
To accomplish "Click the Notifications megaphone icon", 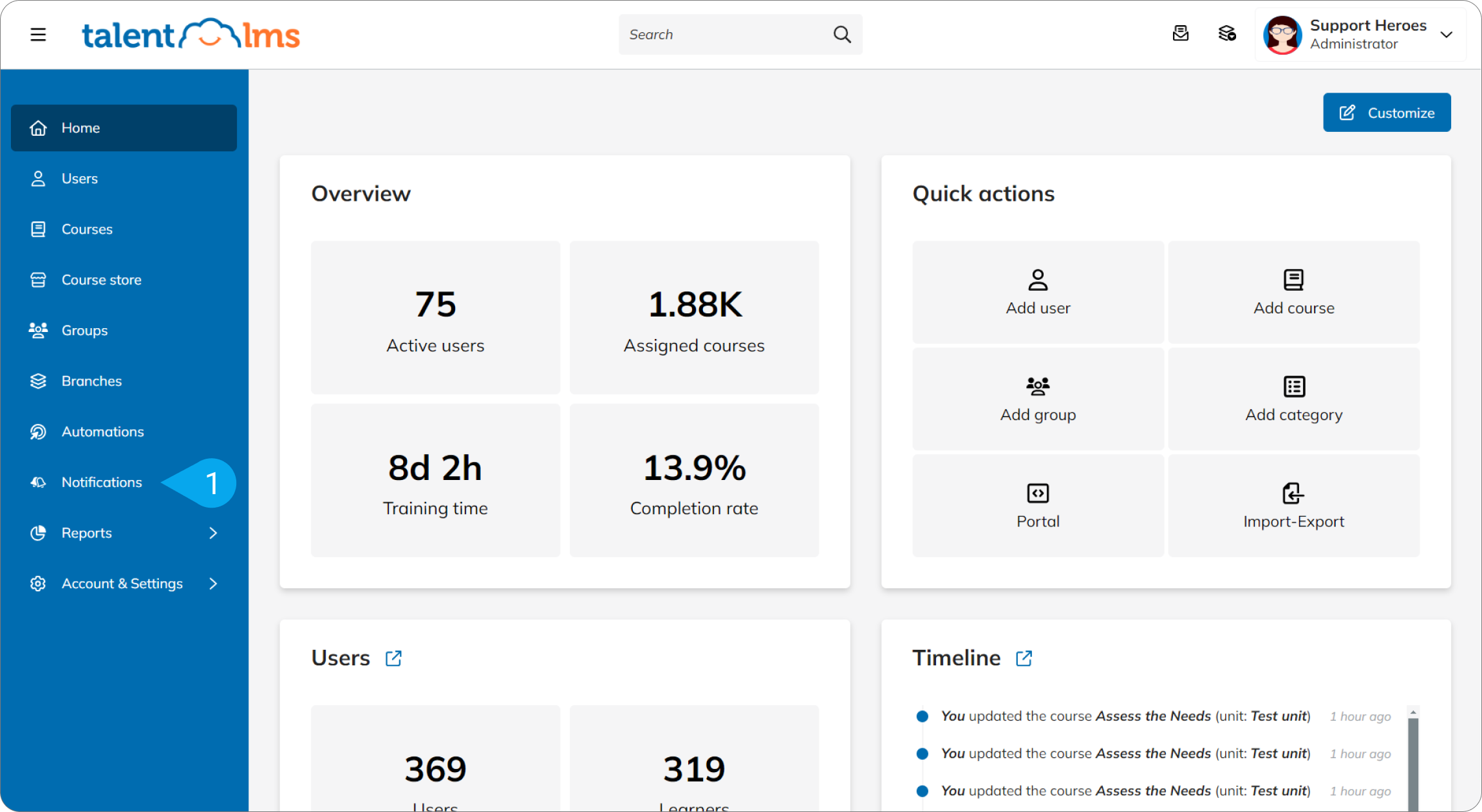I will (38, 483).
